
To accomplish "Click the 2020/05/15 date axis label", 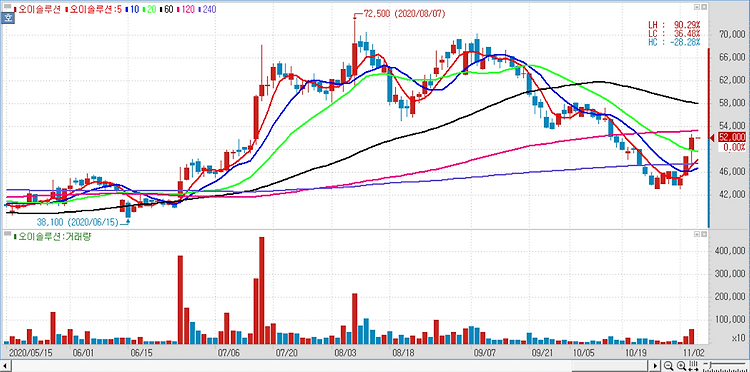I will [x=31, y=352].
